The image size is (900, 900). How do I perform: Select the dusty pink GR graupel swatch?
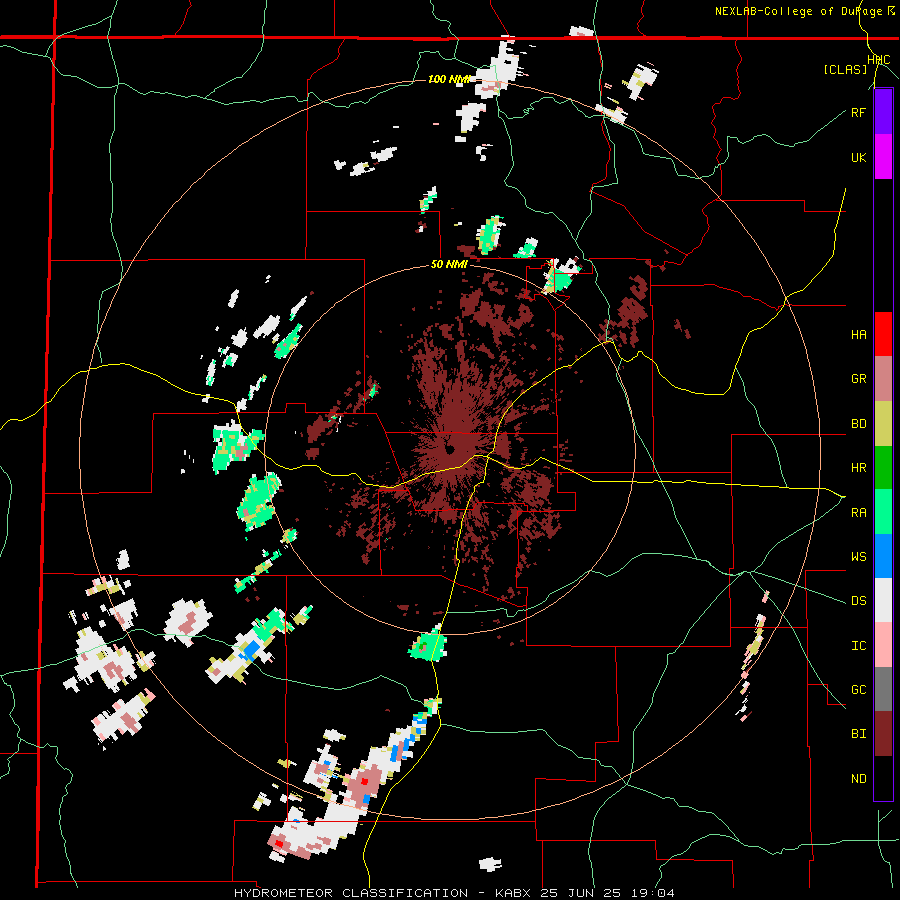point(883,379)
